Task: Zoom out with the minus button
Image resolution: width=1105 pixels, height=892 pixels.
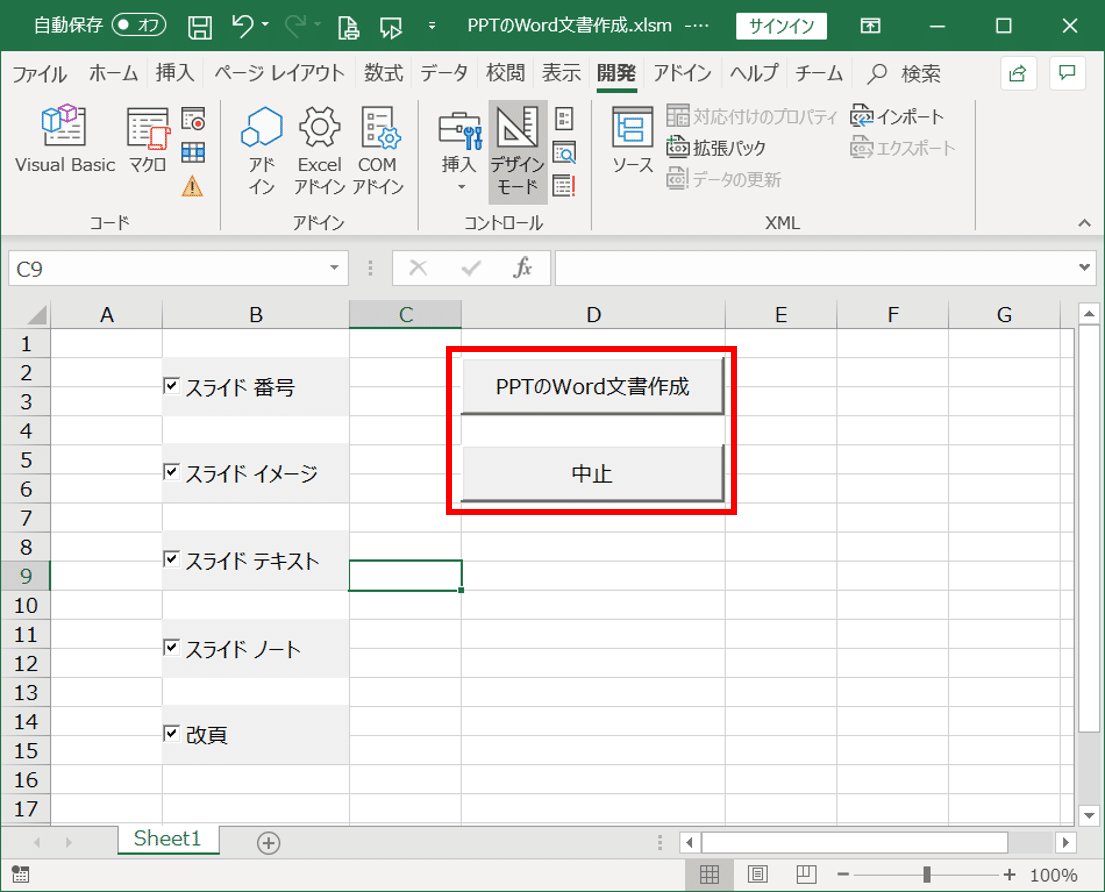Action: tap(843, 875)
